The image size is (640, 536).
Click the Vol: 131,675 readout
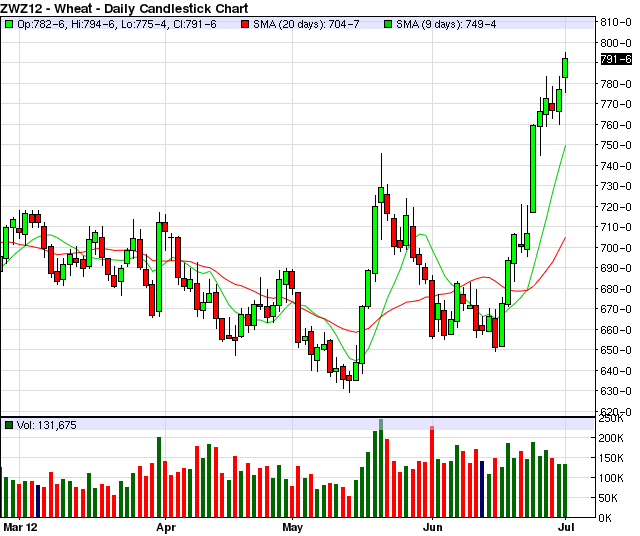pos(47,425)
